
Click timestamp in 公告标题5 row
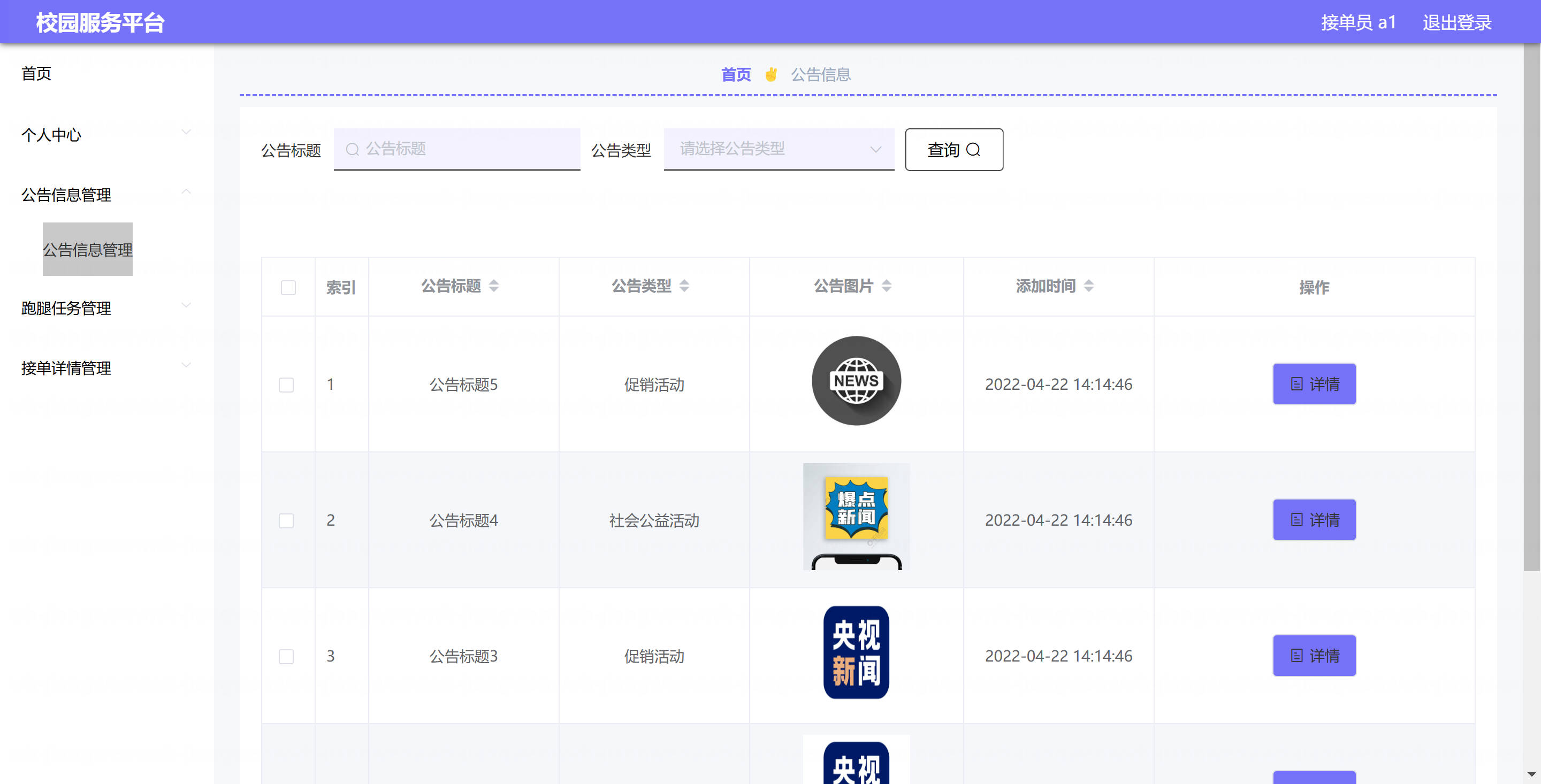tap(1058, 384)
